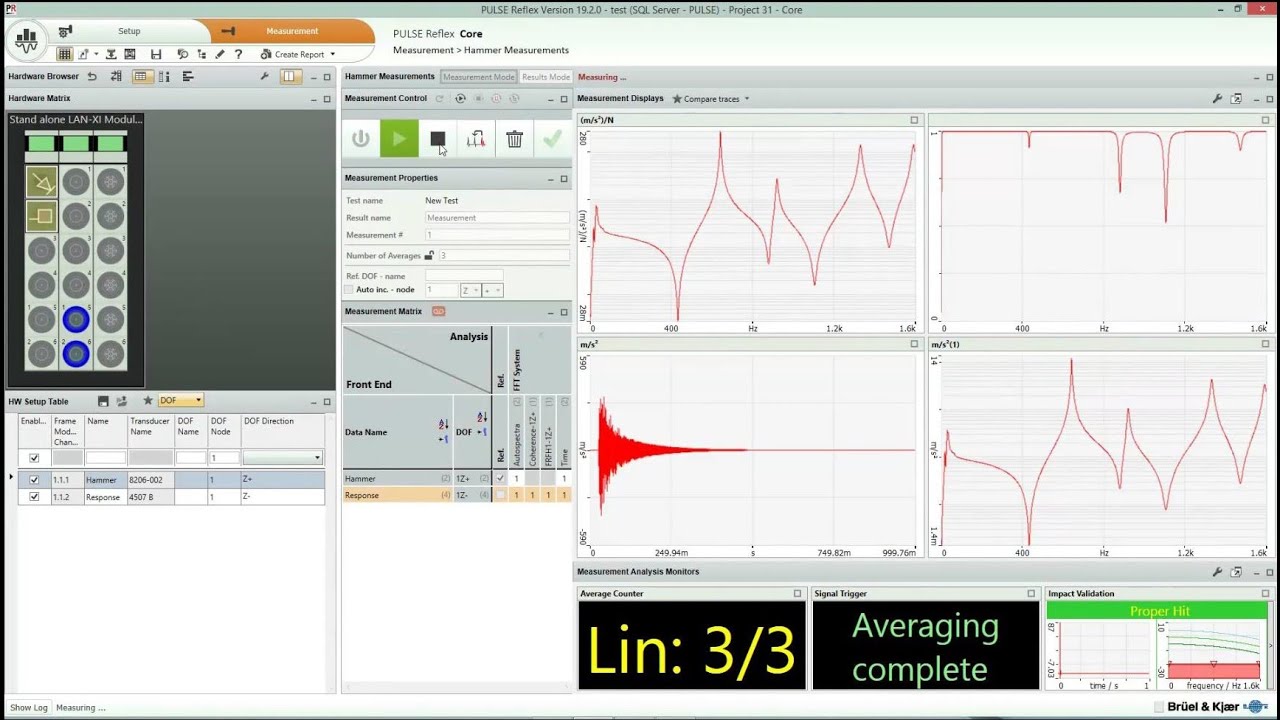Viewport: 1280px width, 720px height.
Task: Click the save icon in HW Setup Table
Action: [103, 401]
